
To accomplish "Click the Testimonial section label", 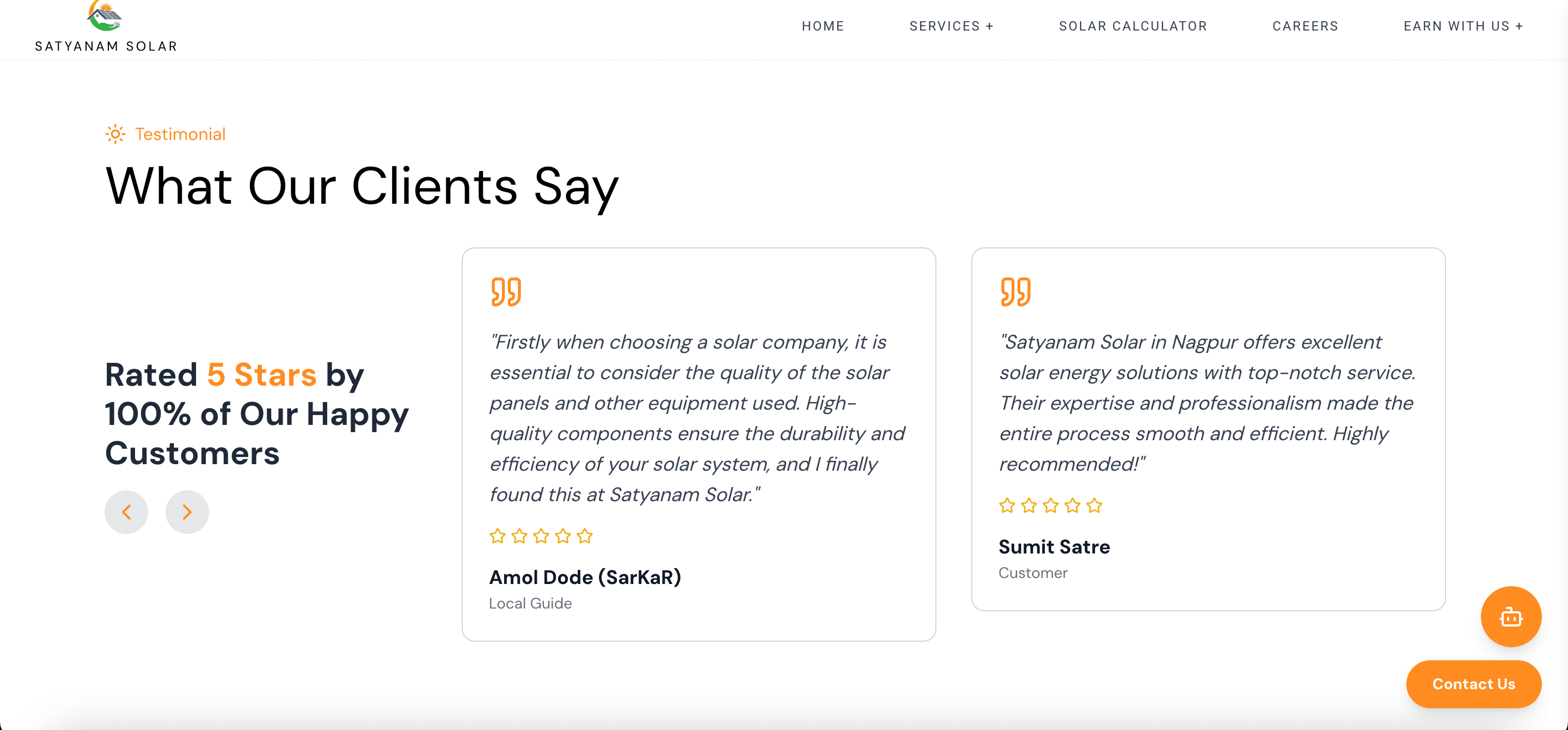I will pyautogui.click(x=180, y=134).
